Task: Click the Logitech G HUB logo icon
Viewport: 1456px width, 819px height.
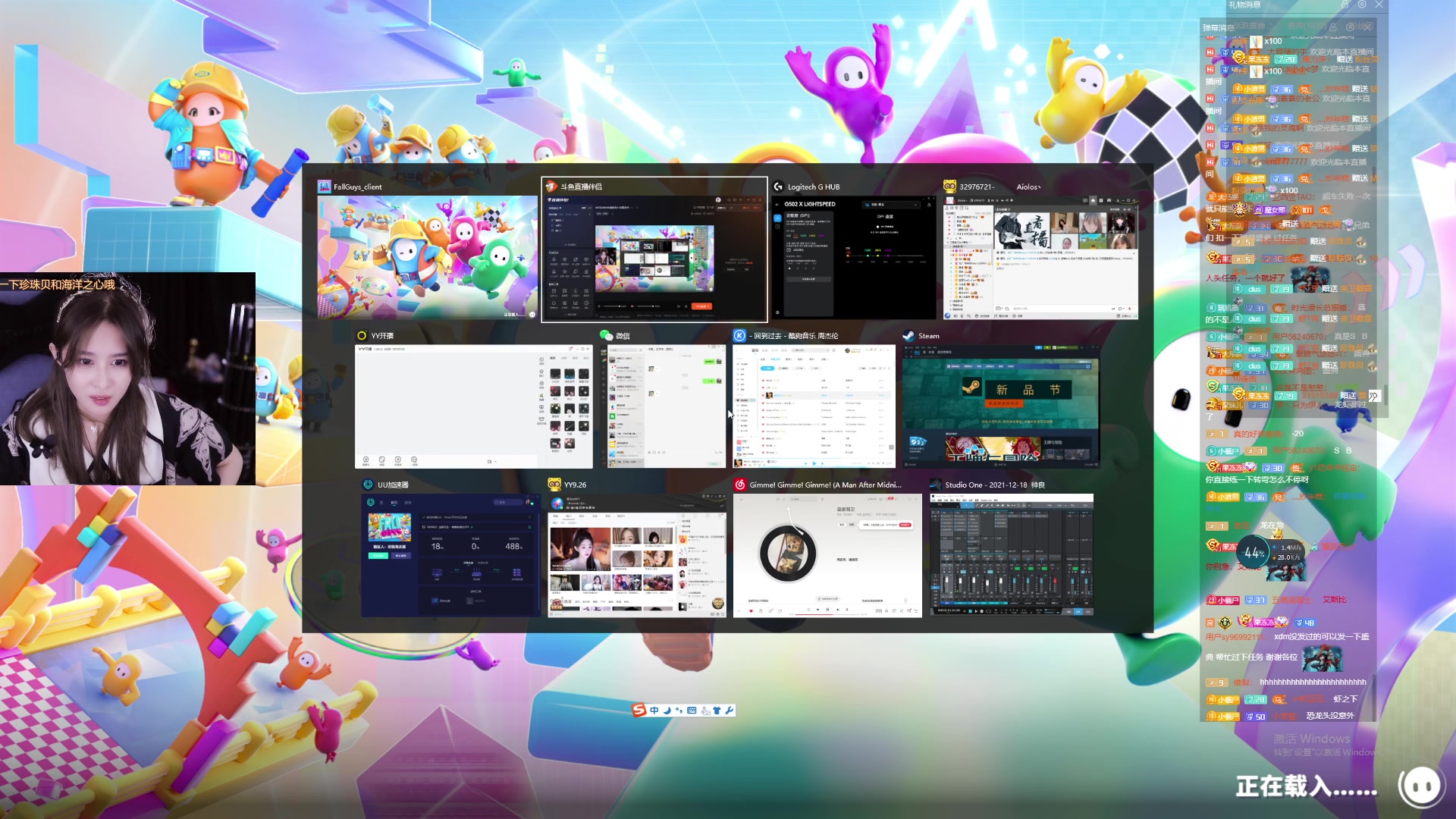Action: [778, 187]
